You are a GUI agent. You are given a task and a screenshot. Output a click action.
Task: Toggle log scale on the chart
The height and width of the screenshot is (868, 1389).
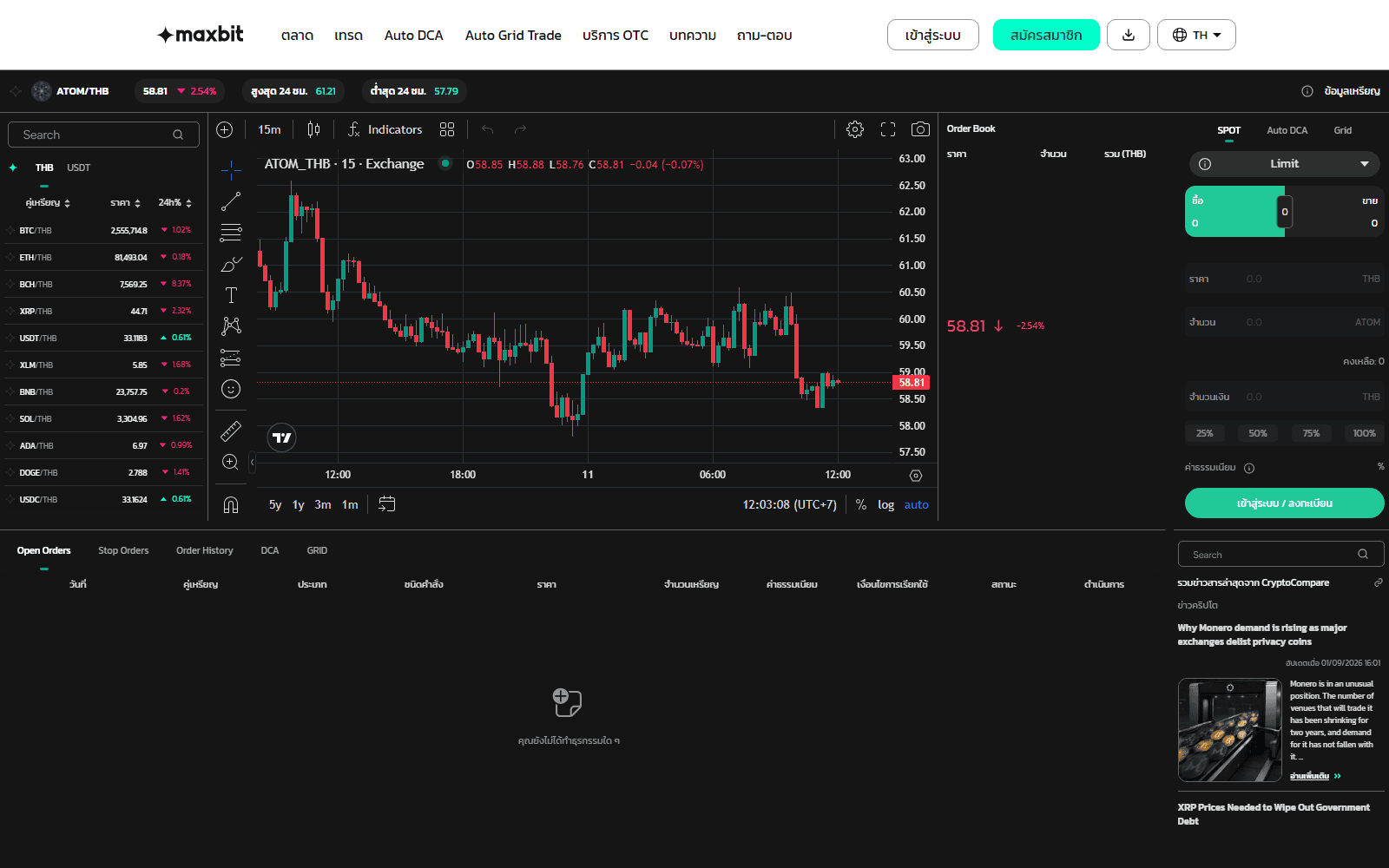(885, 504)
